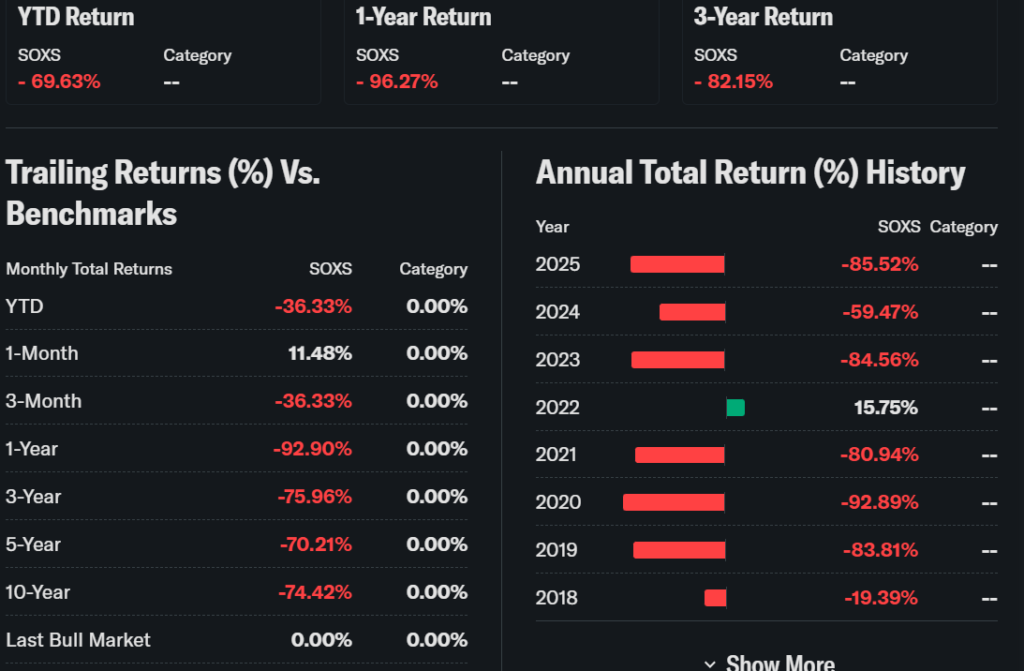
Task: Click the Show More text link
Action: 780,663
